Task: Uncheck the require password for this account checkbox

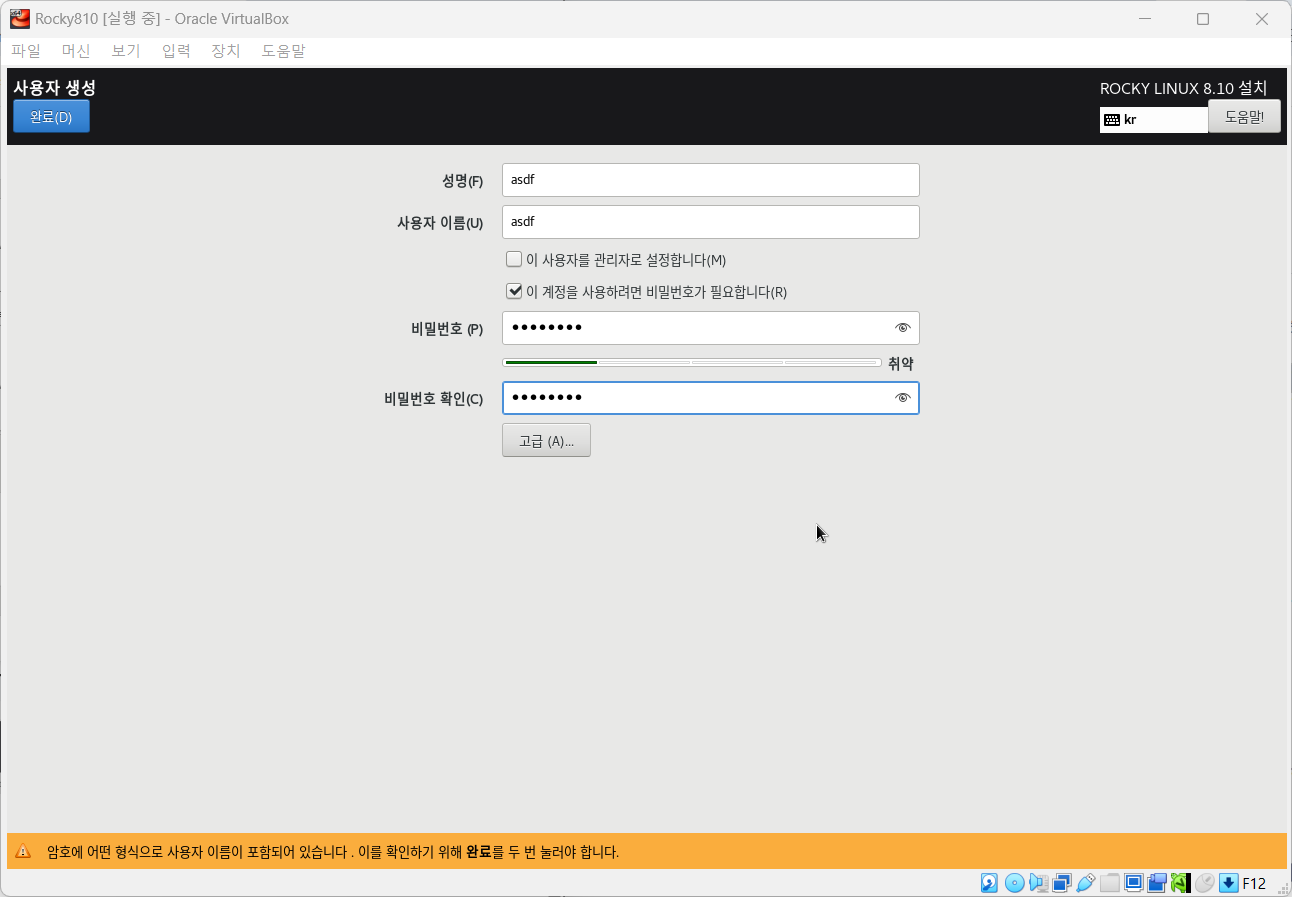Action: pos(514,291)
